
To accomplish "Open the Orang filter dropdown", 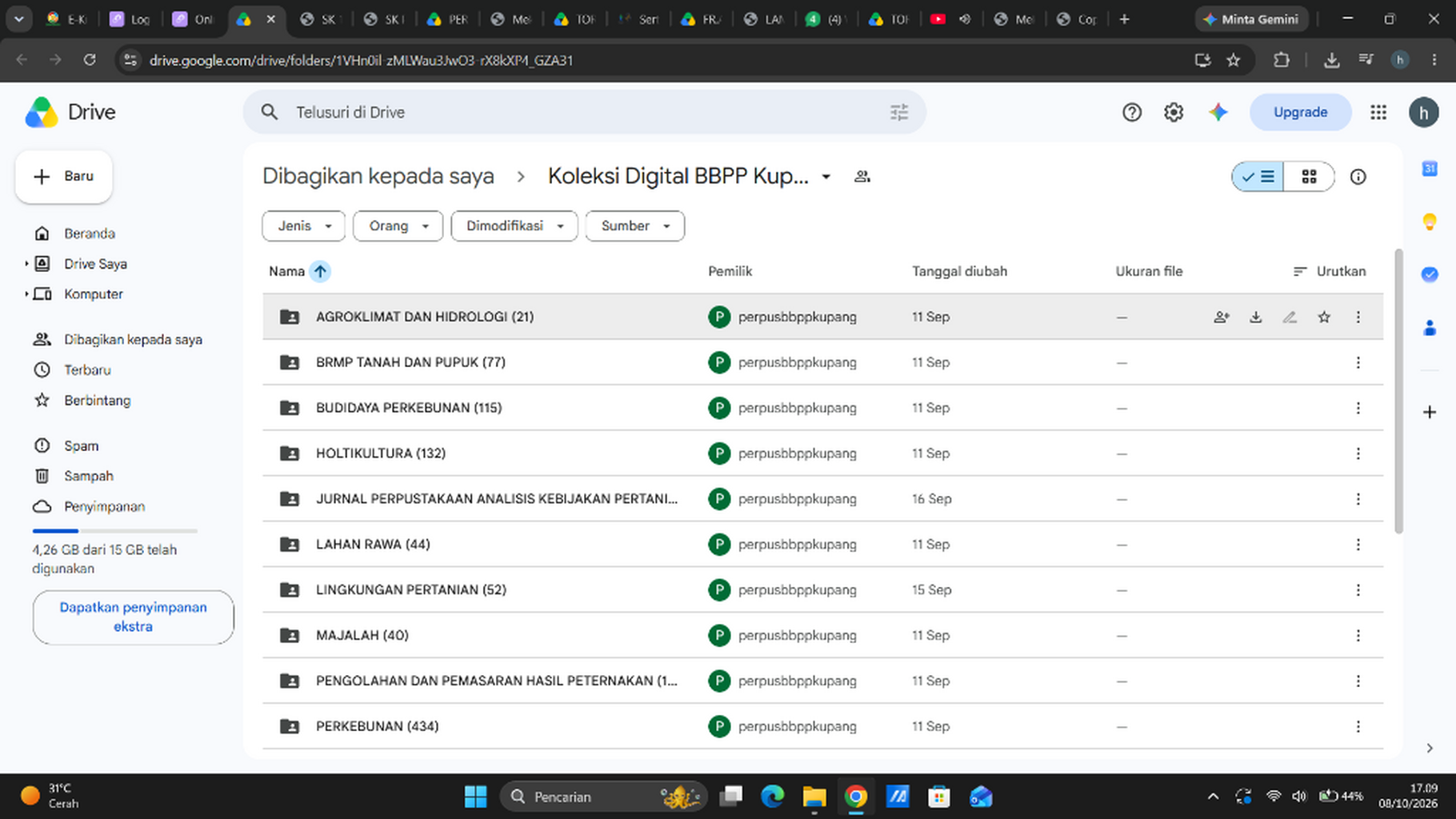I will click(x=398, y=226).
